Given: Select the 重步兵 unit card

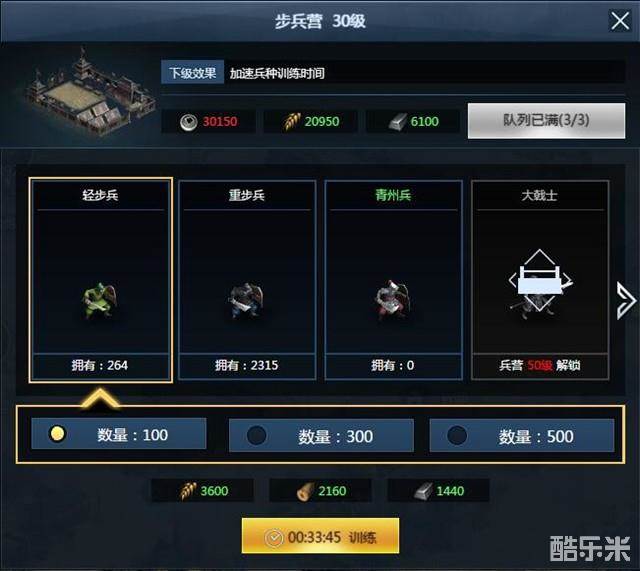Looking at the screenshot, I should point(247,280).
